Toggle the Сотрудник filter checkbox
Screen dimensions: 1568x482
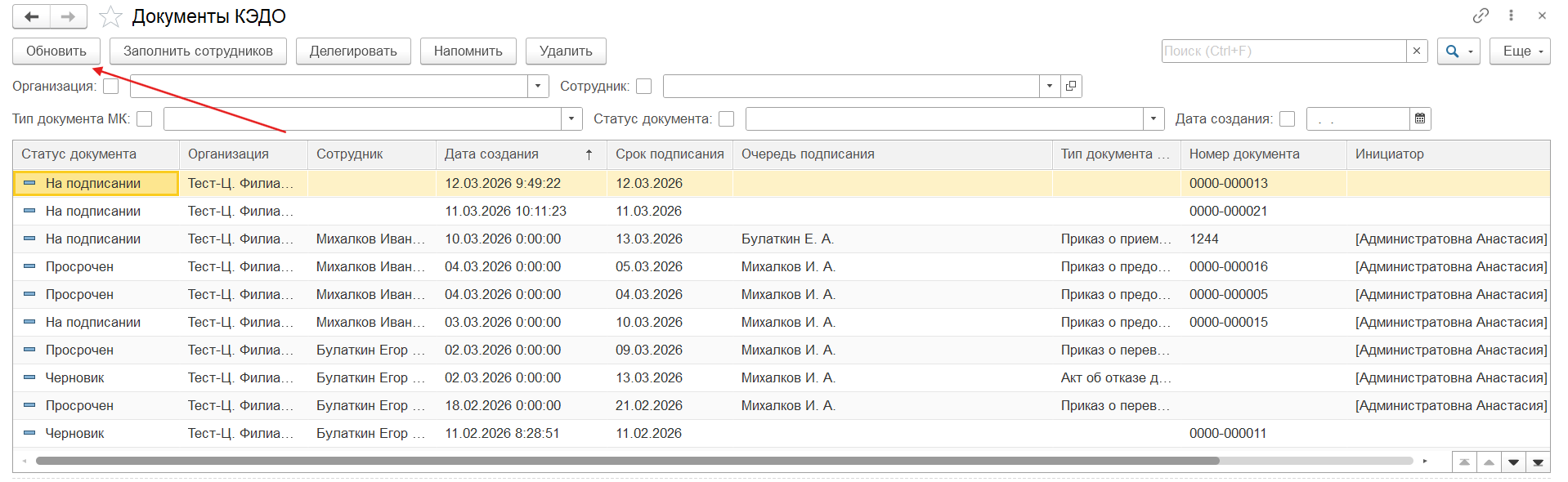click(644, 86)
